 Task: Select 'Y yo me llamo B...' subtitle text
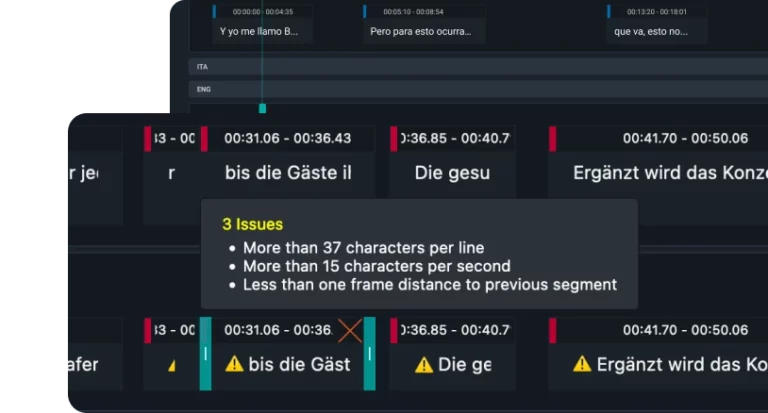pos(259,31)
